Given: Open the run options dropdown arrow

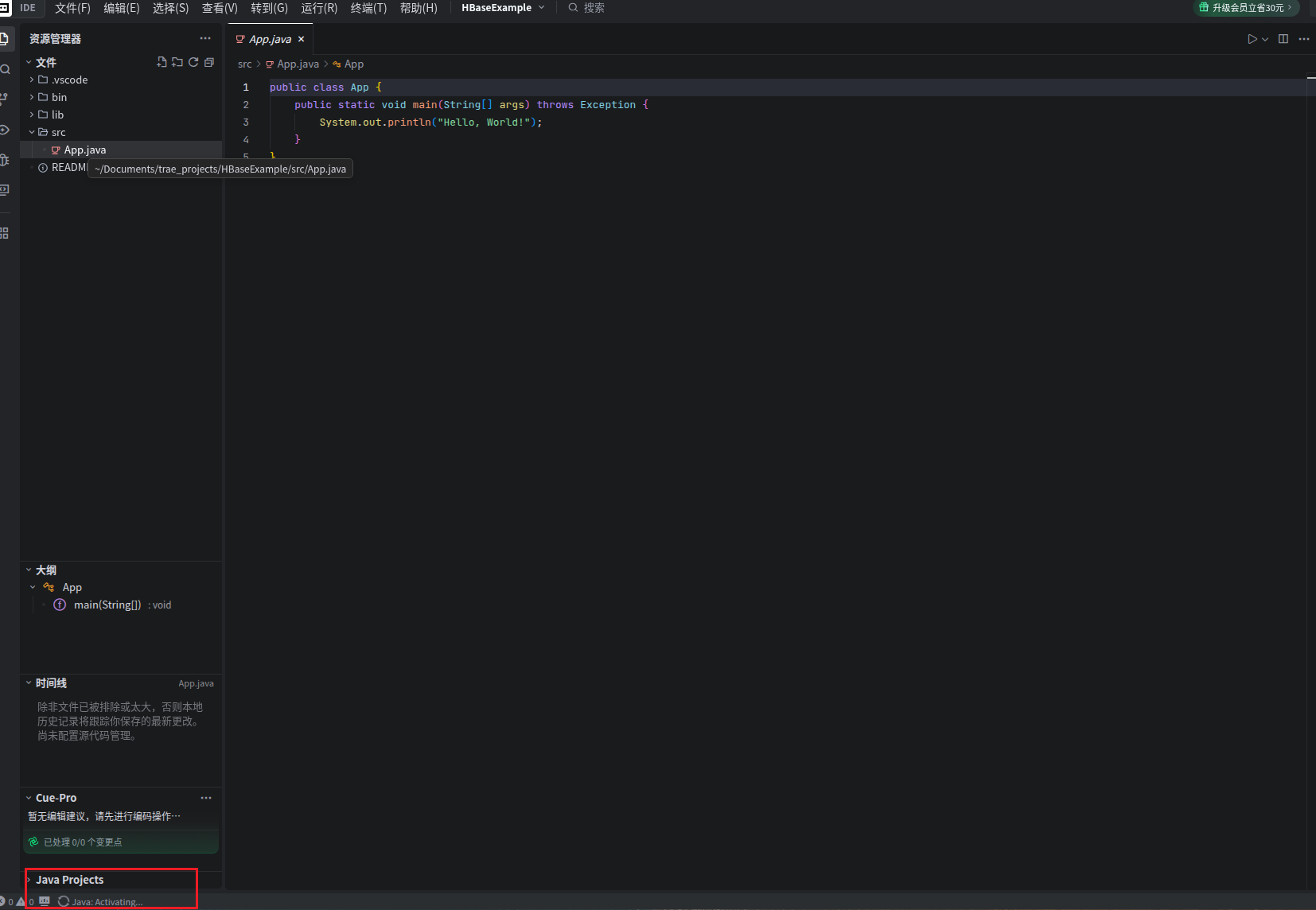Looking at the screenshot, I should click(1265, 39).
